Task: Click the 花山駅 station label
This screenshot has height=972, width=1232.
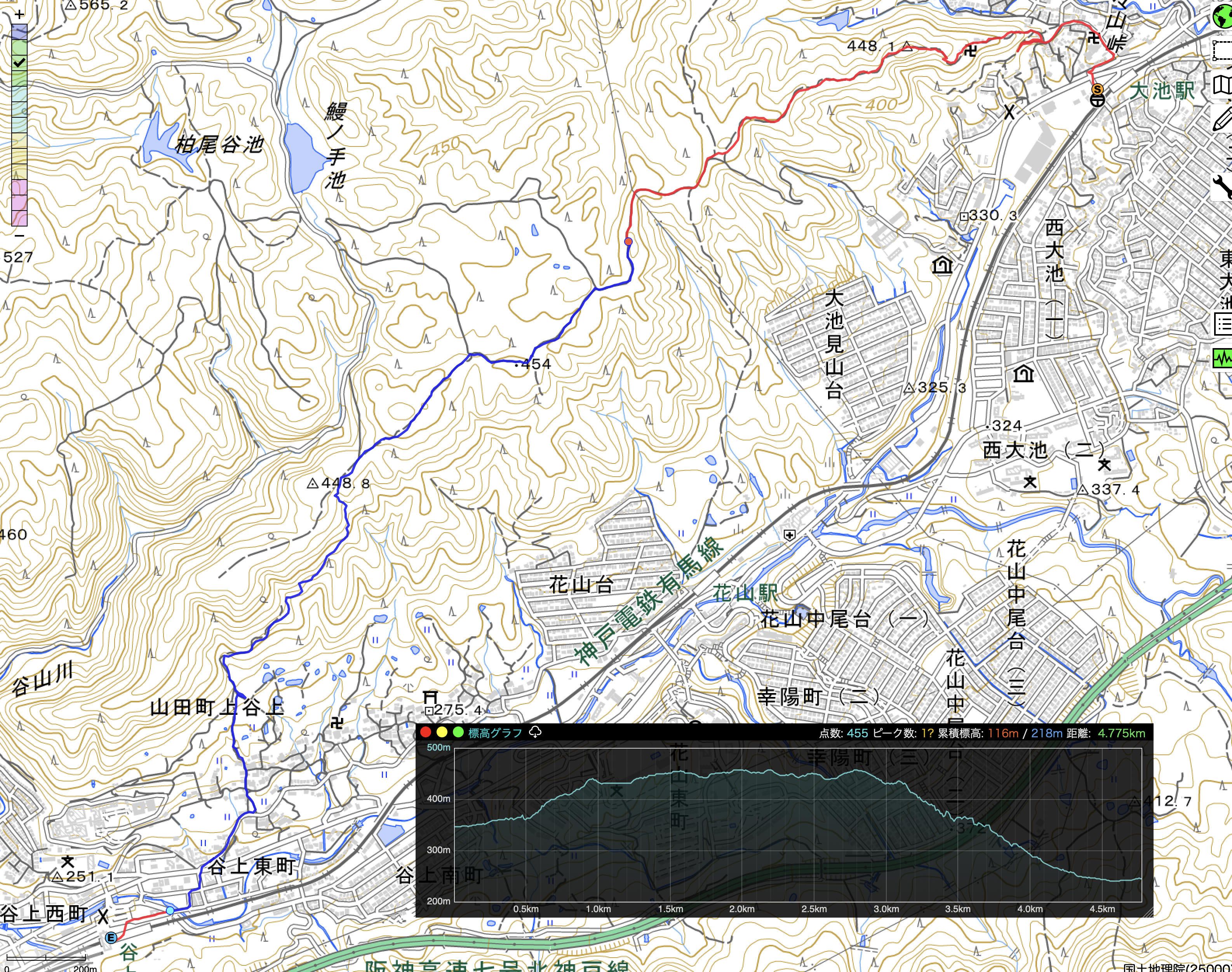Action: (x=745, y=593)
